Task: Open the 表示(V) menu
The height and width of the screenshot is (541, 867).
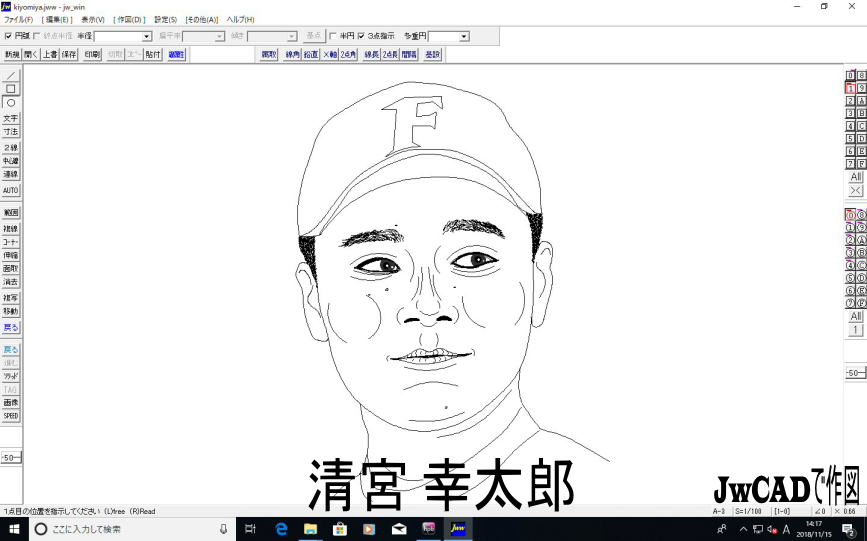Action: [x=93, y=19]
